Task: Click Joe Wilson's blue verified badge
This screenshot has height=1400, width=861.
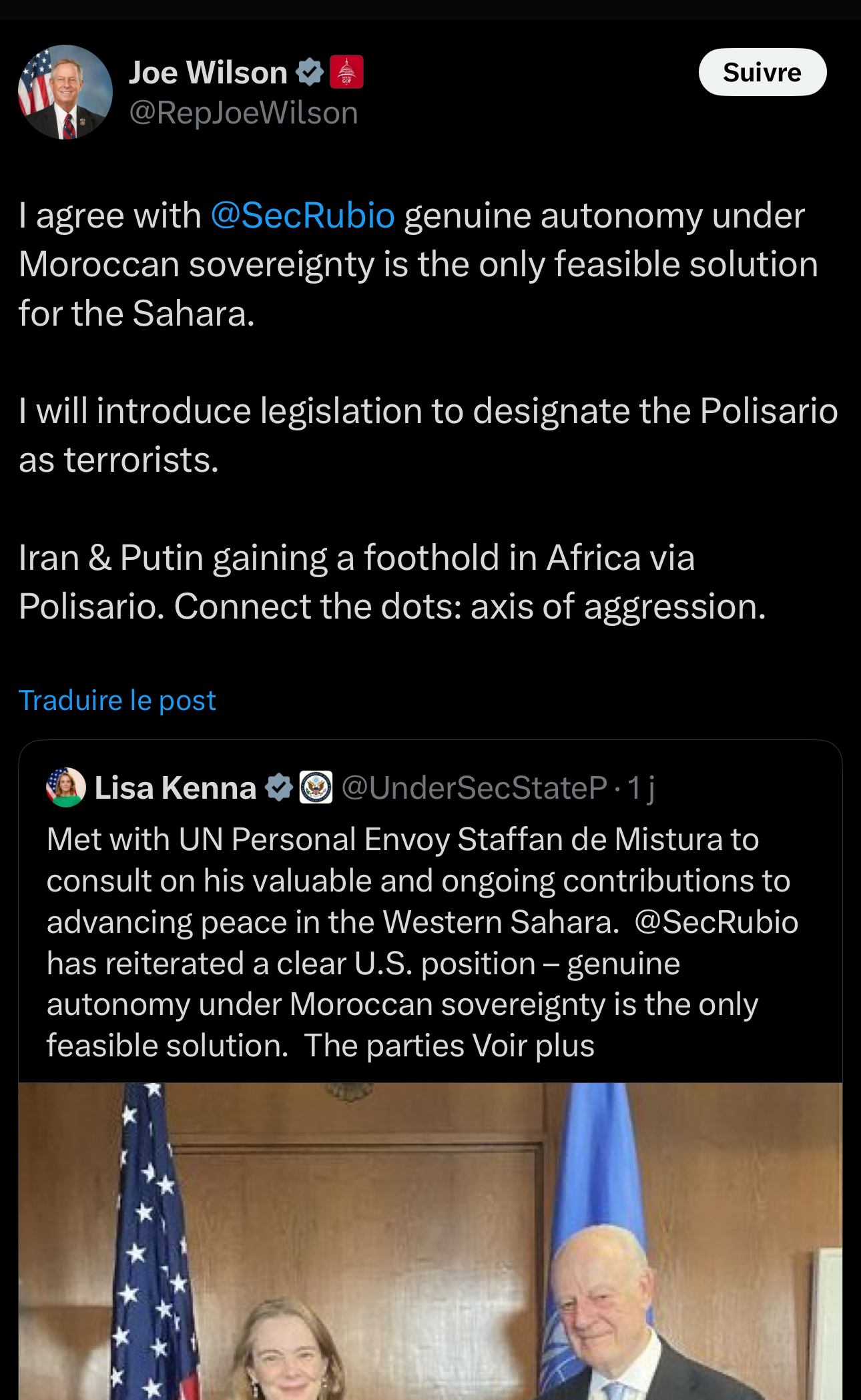Action: pos(309,72)
